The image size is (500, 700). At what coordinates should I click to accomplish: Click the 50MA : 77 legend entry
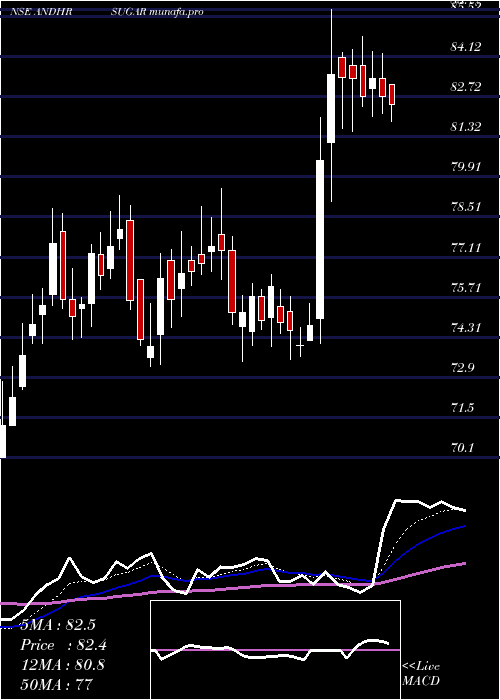pos(56,684)
